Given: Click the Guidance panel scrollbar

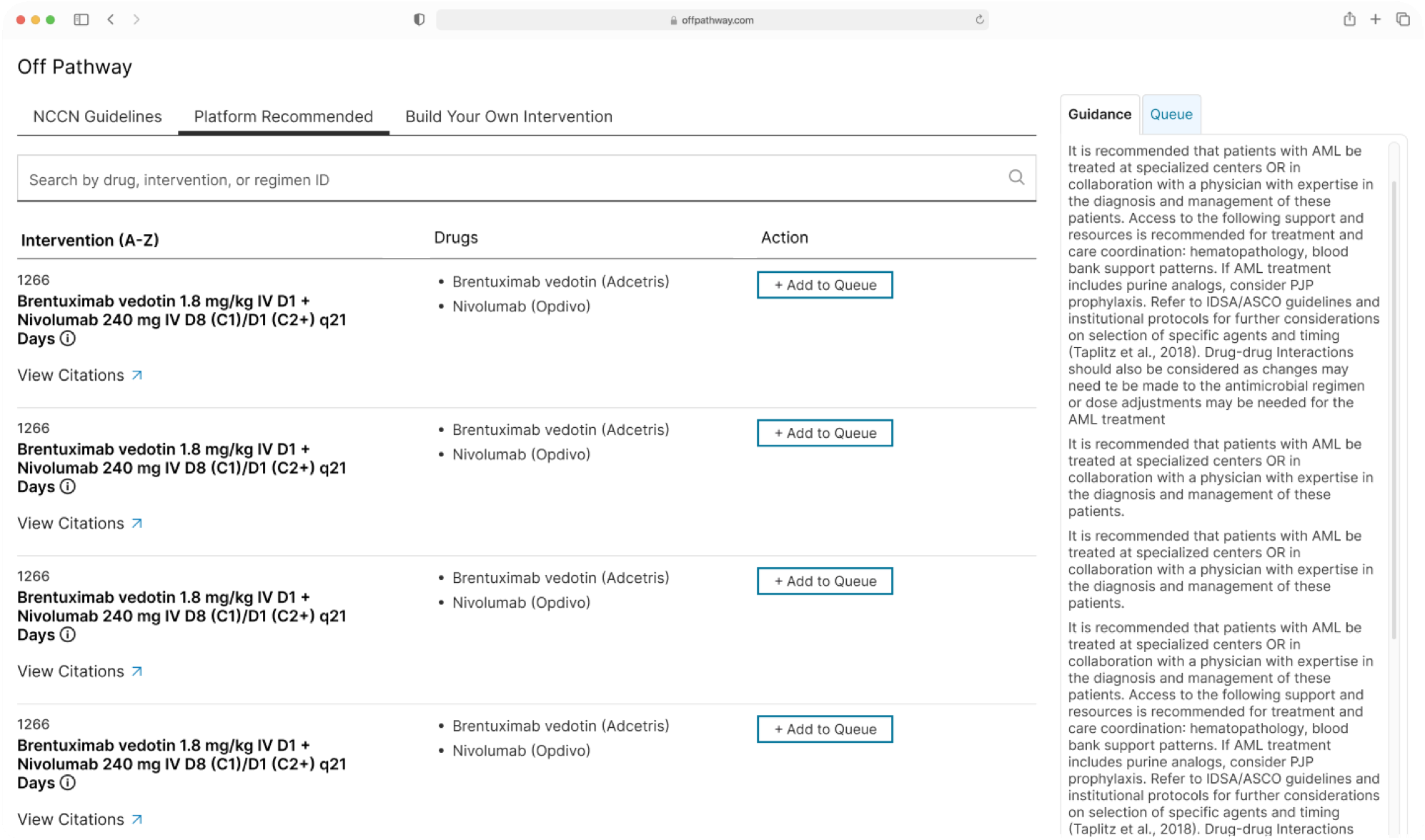Looking at the screenshot, I should (1394, 411).
